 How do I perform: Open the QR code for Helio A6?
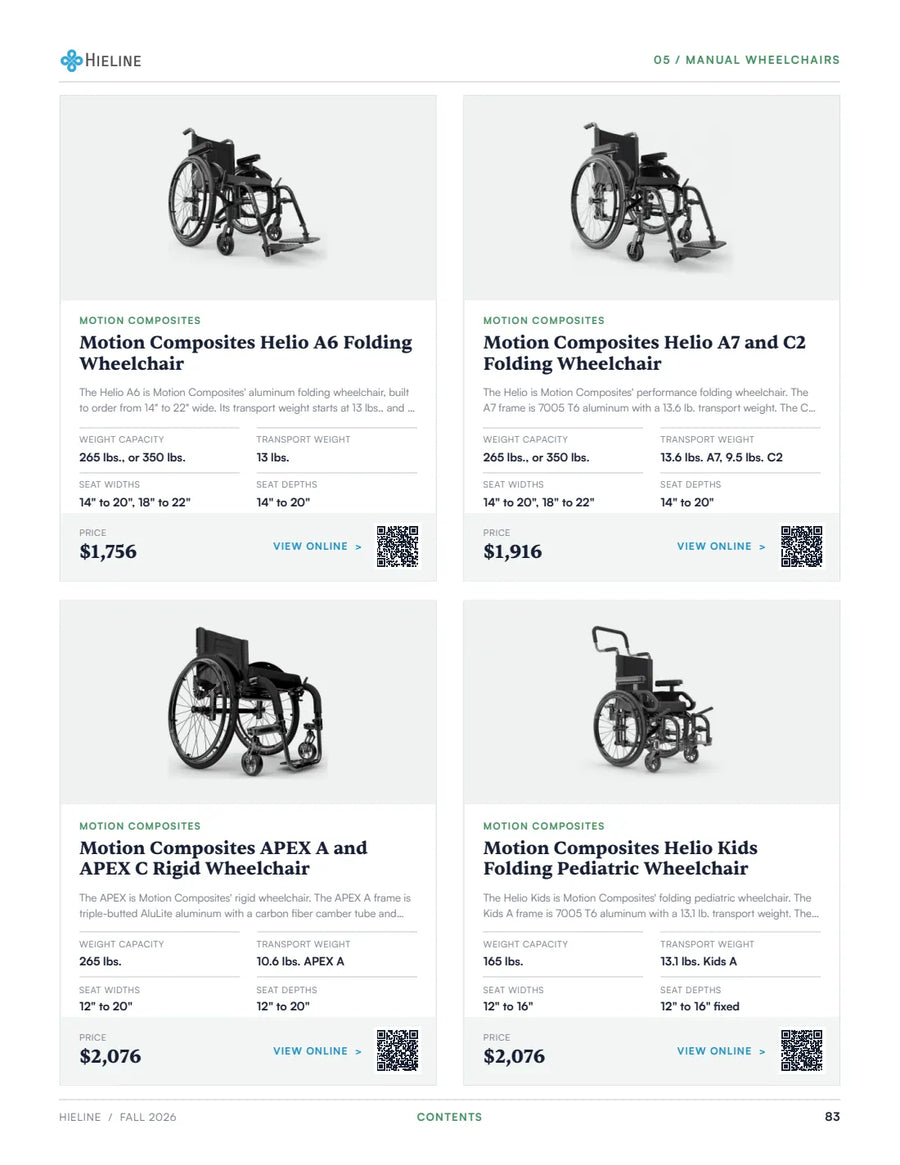[x=398, y=546]
